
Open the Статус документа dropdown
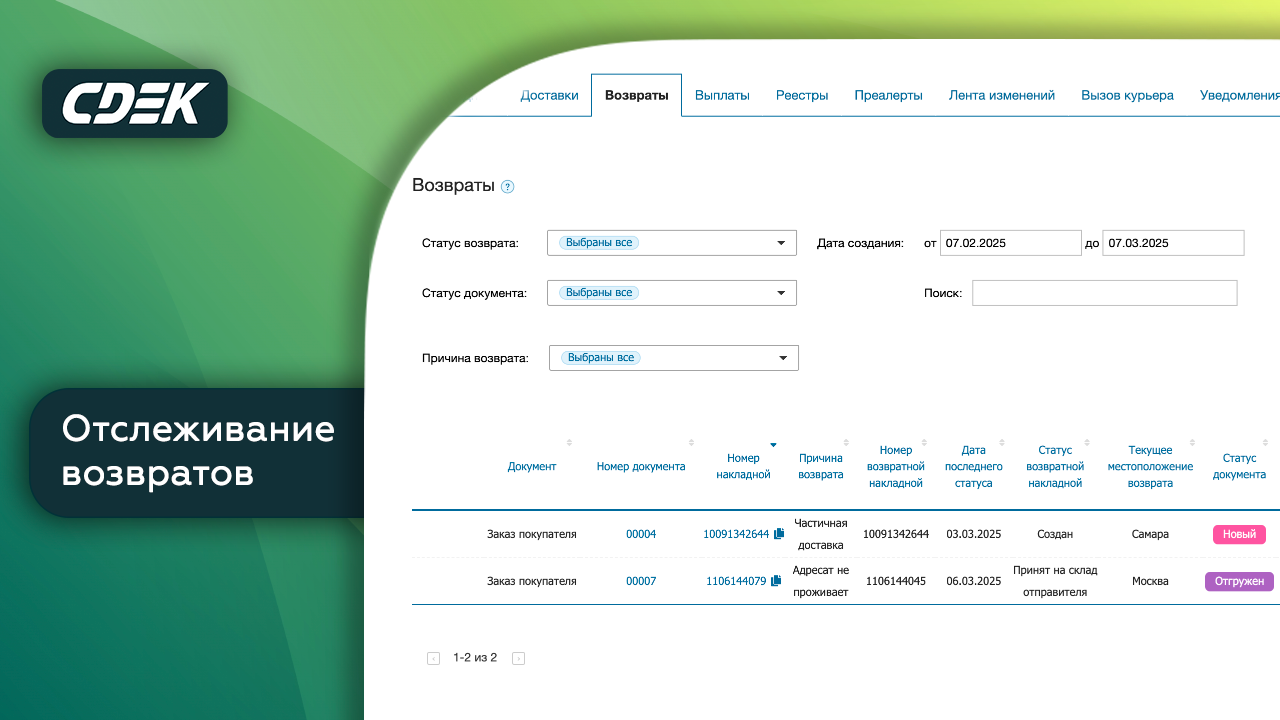781,293
